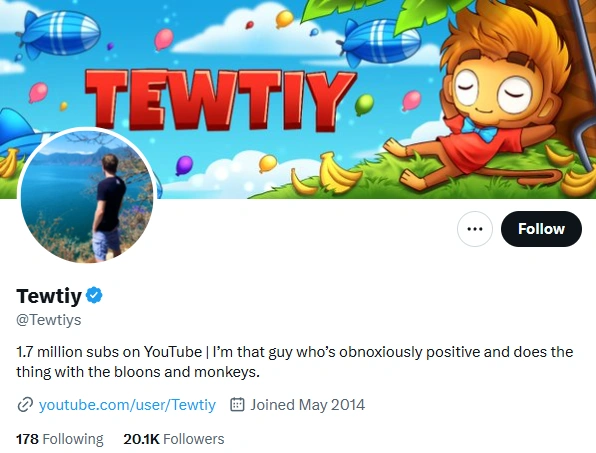Follow the Tewtiy account
Image resolution: width=596 pixels, height=453 pixels.
541,229
